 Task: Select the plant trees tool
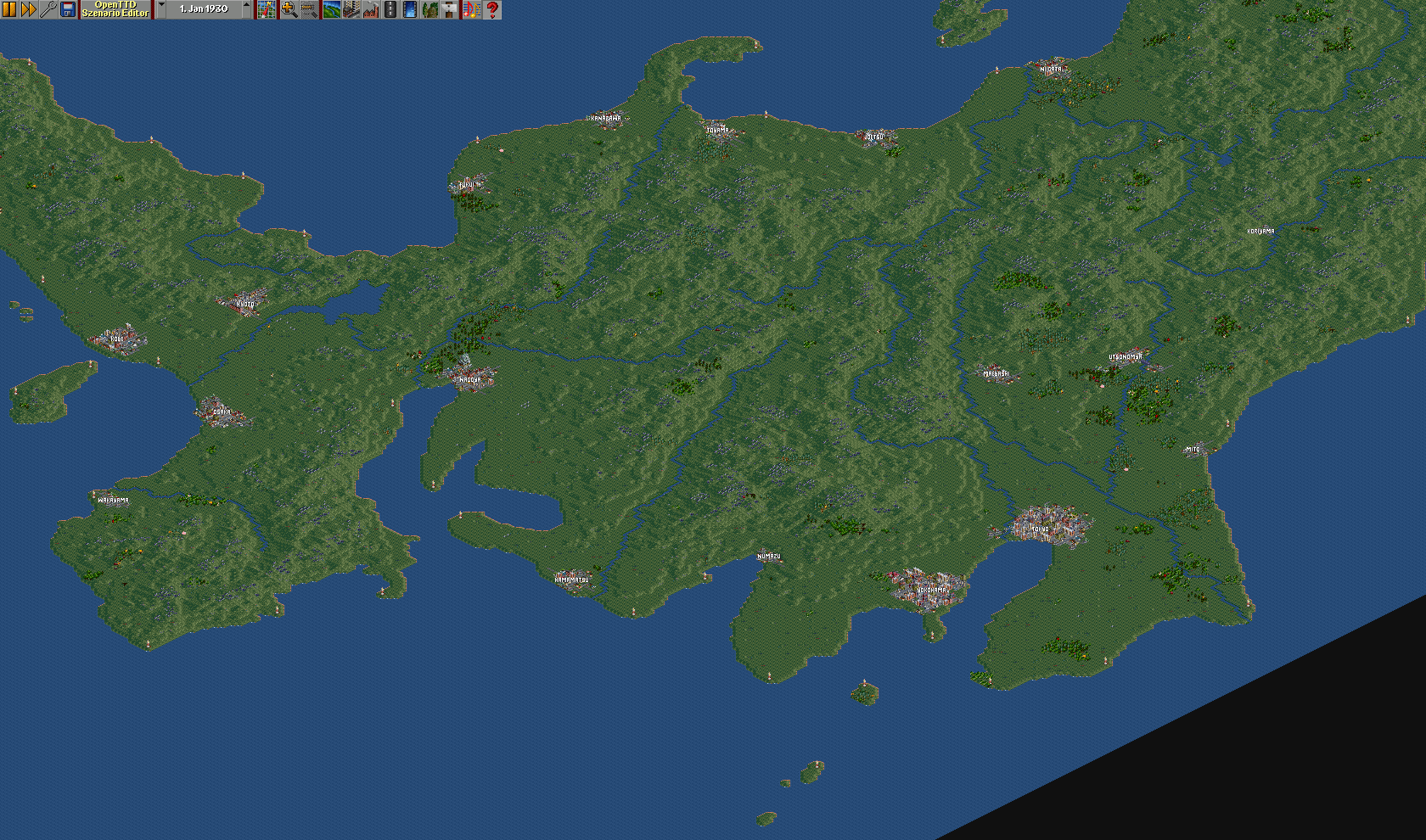tap(430, 9)
